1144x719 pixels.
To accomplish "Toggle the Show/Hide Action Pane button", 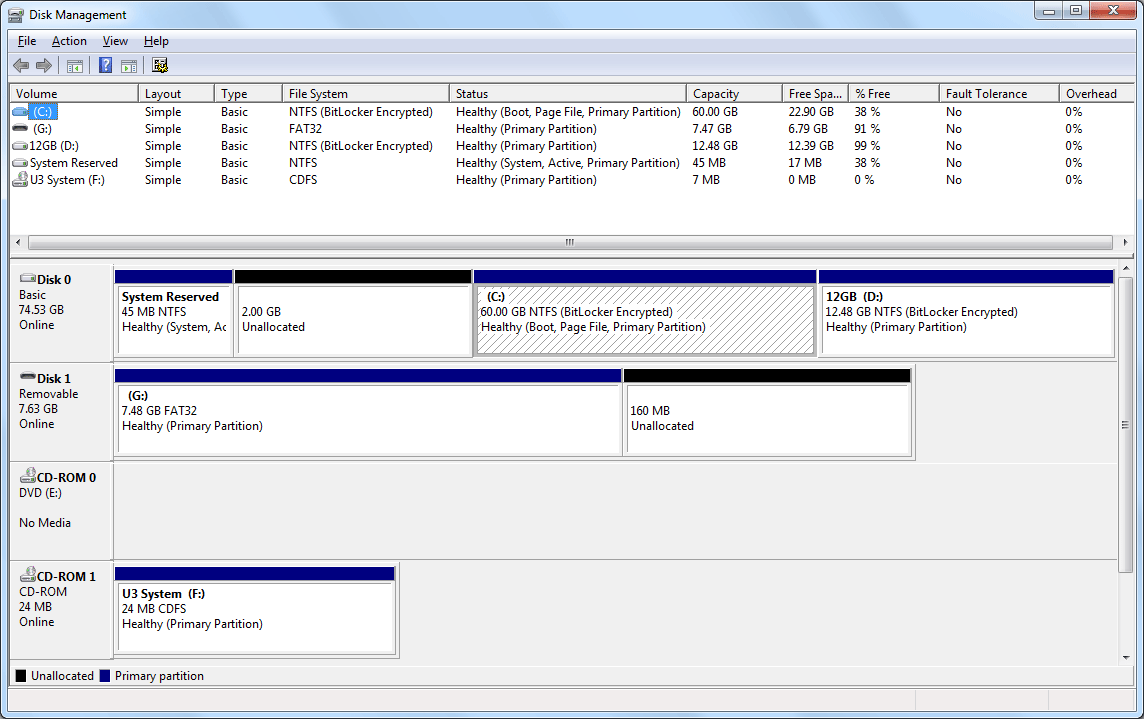I will (129, 66).
